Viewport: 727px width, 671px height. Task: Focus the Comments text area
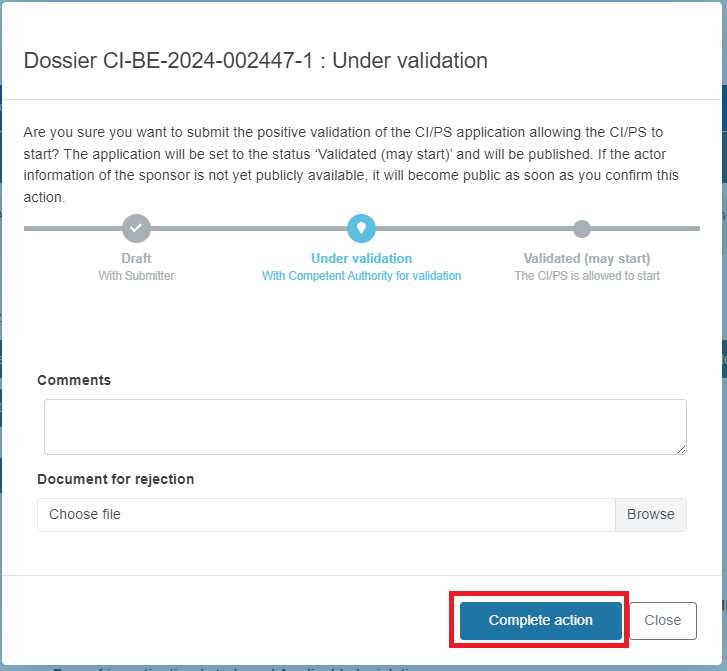(365, 427)
